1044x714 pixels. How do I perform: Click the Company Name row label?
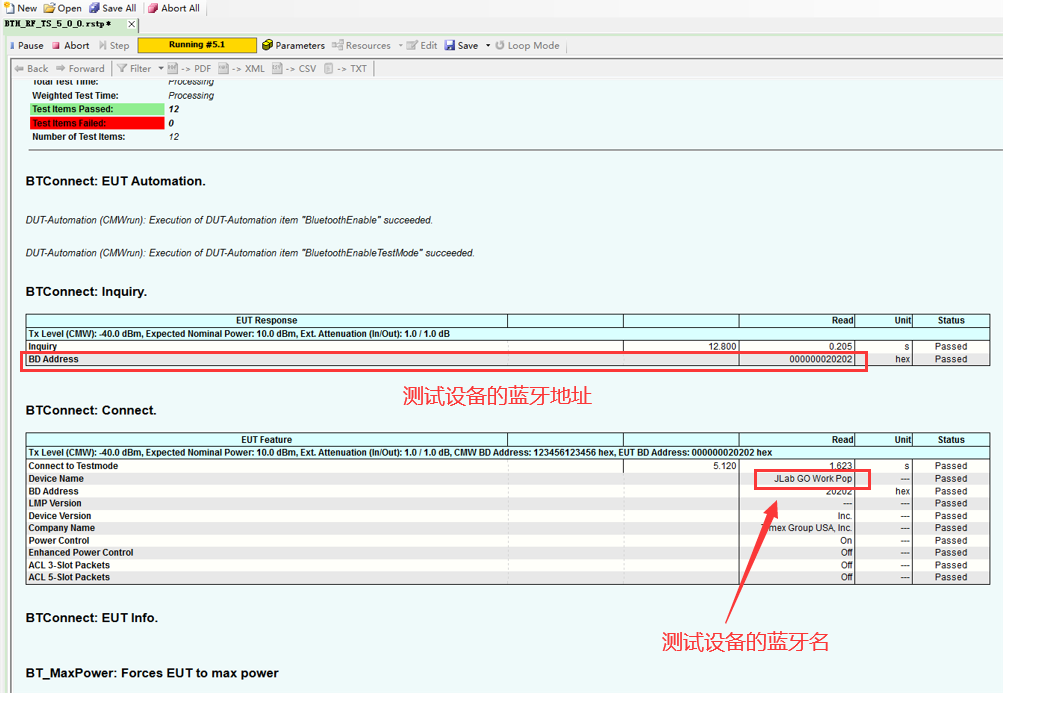[61, 528]
